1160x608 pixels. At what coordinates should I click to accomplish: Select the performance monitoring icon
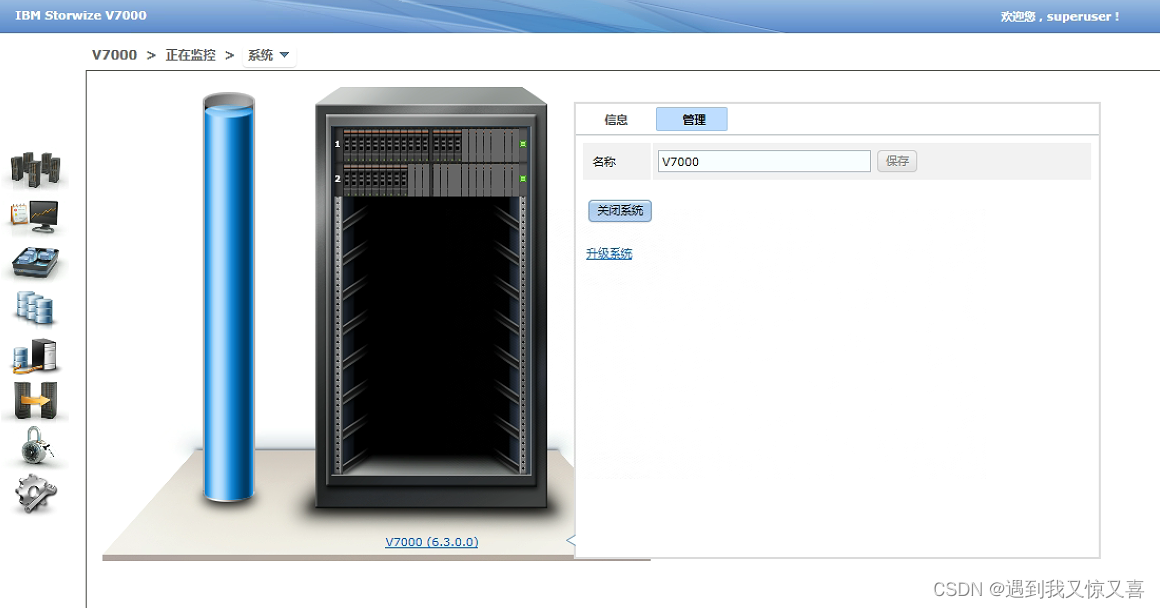pyautogui.click(x=36, y=216)
